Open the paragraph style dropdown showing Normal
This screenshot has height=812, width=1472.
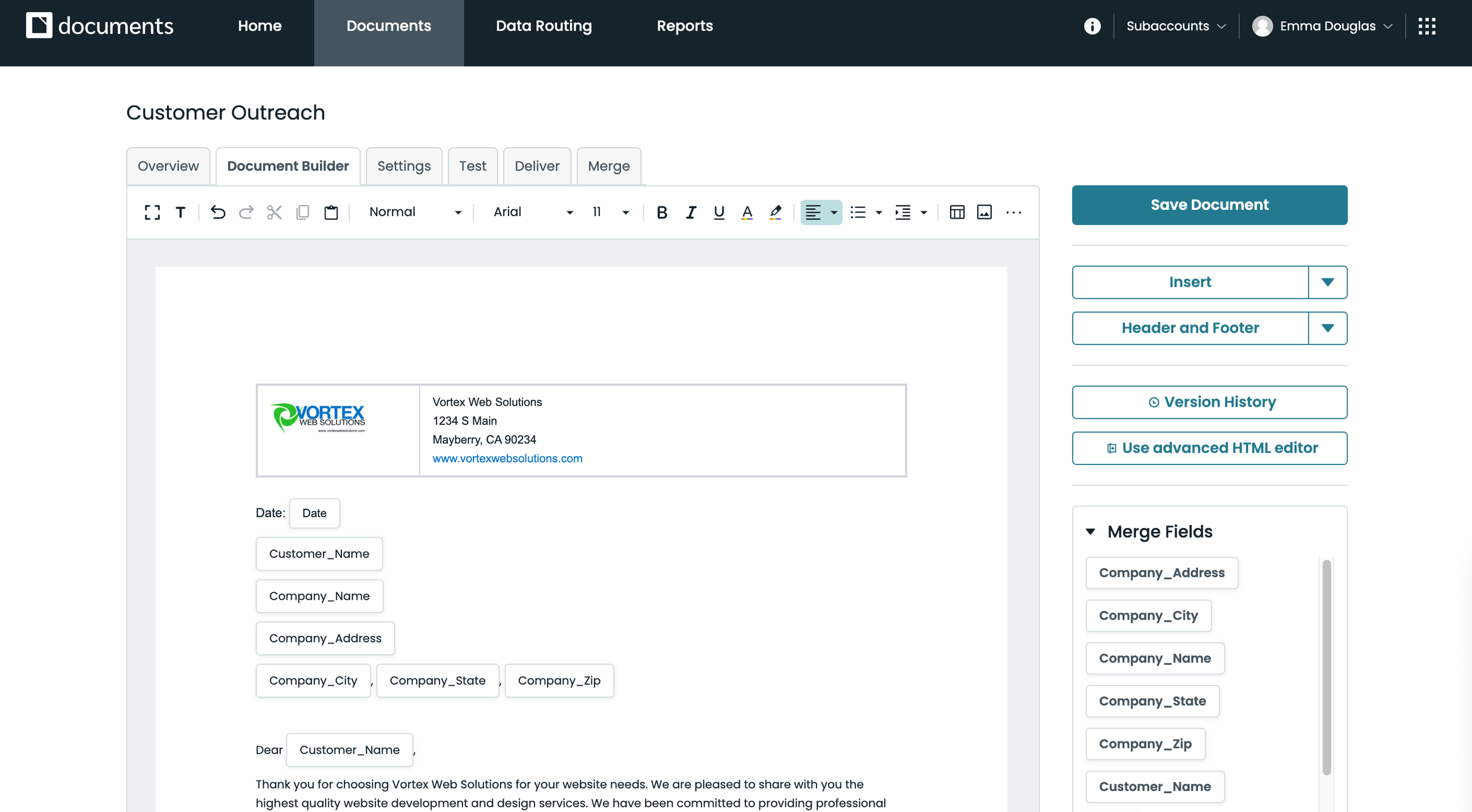pyautogui.click(x=414, y=212)
